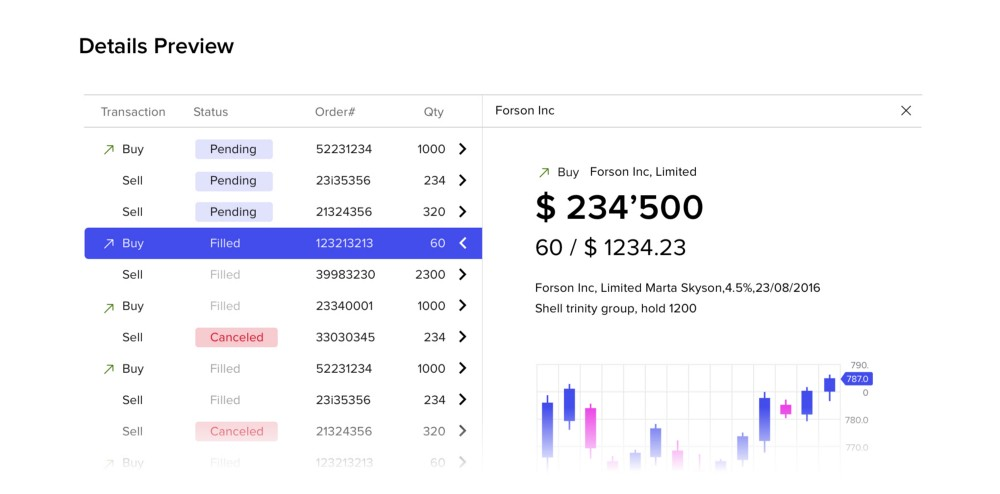Screen dimensions: 1000x494
Task: Select order number 123213213 in highlighted row
Action: coord(344,243)
